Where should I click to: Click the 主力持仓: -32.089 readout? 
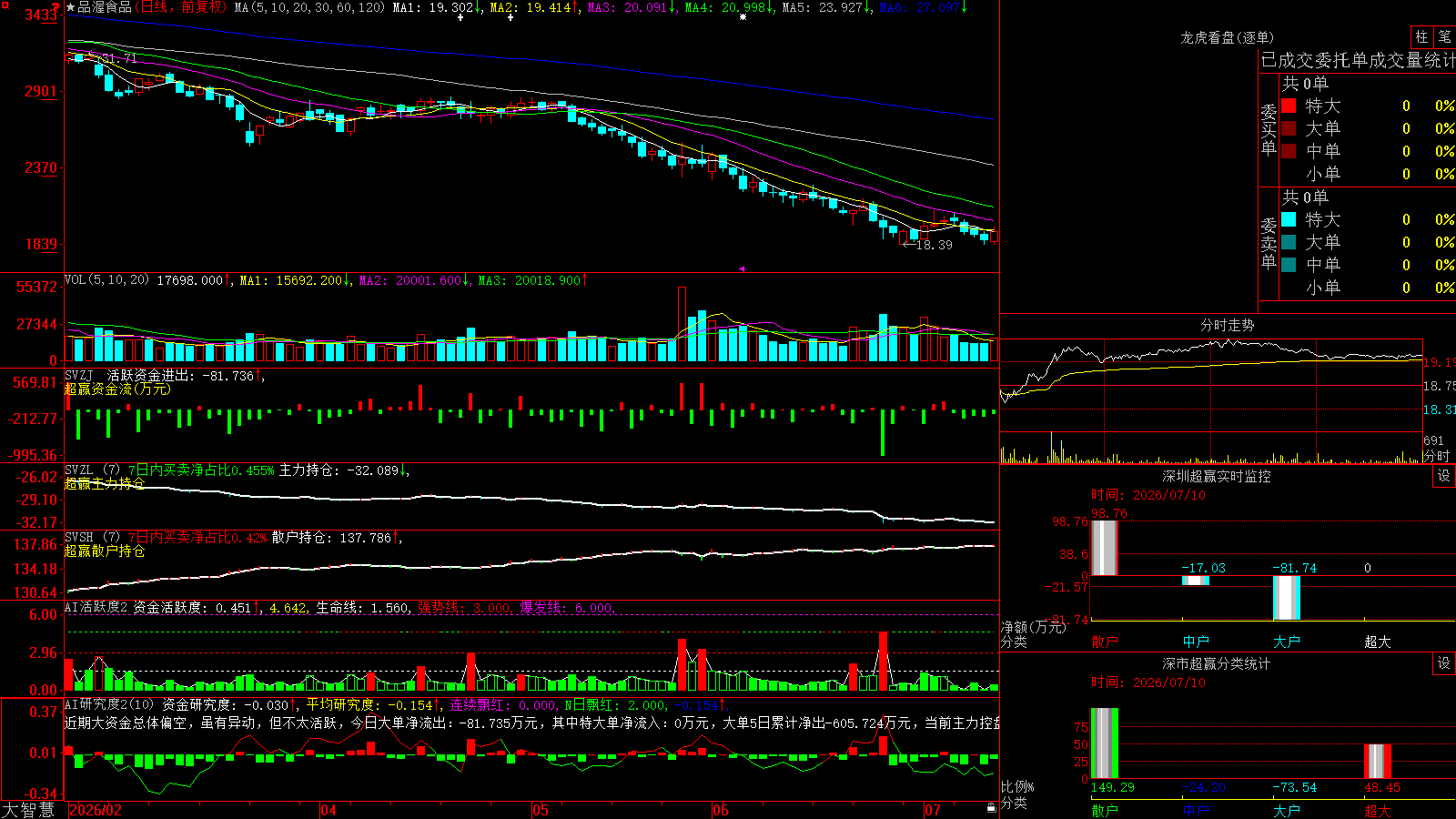point(339,470)
